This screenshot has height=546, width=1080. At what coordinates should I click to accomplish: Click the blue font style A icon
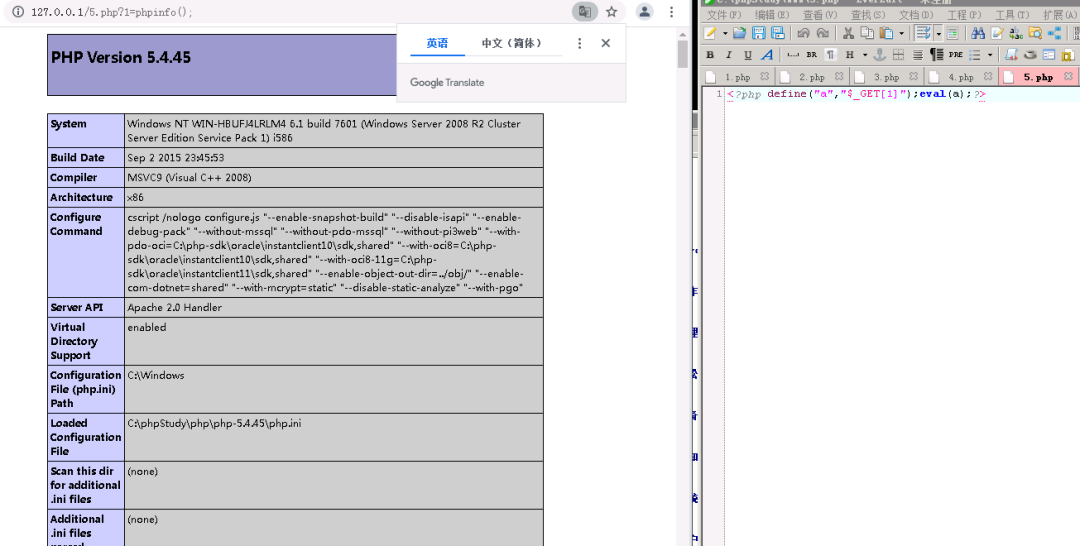(x=767, y=55)
